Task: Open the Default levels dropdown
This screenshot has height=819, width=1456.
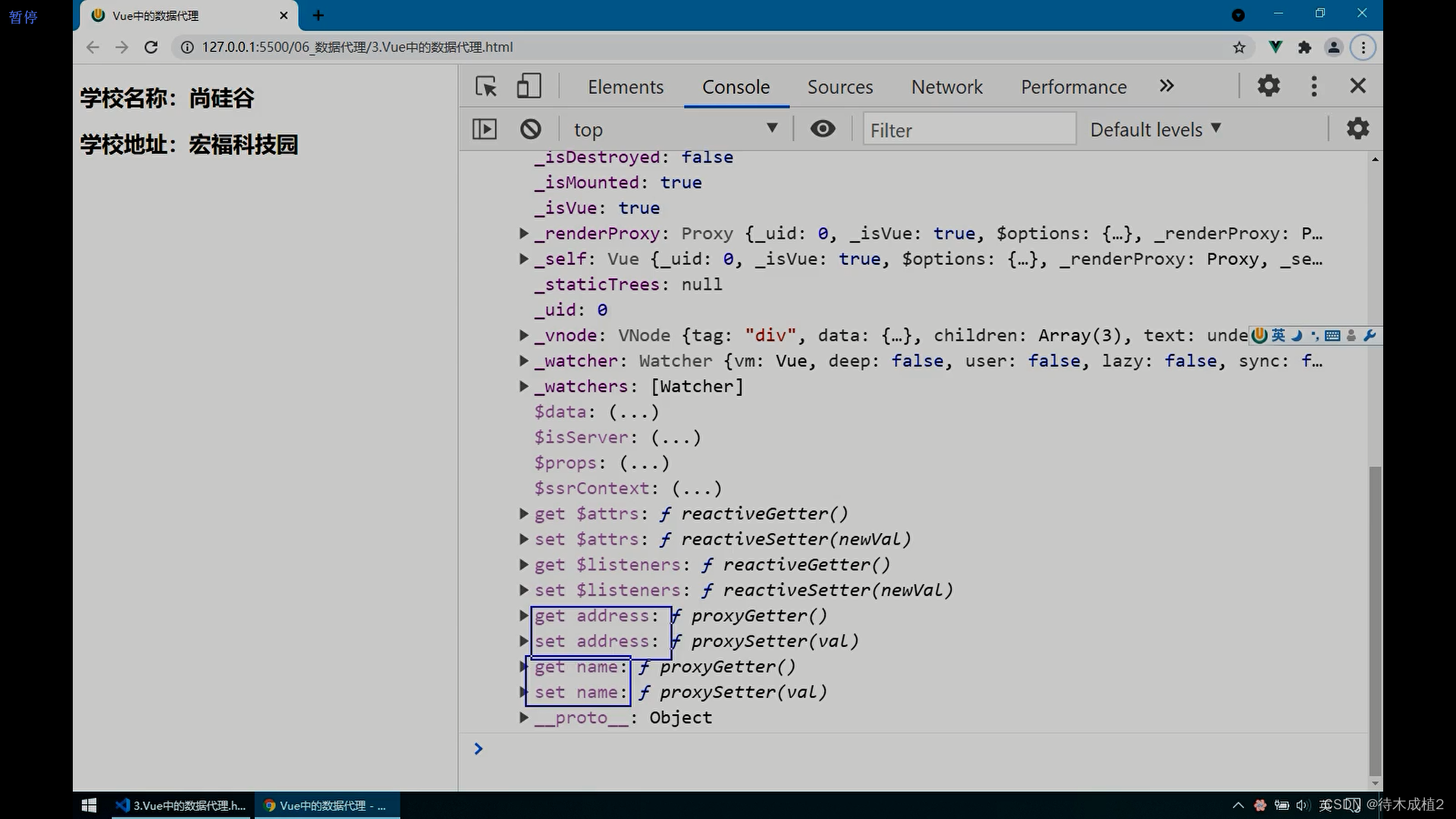Action: coord(1156,130)
